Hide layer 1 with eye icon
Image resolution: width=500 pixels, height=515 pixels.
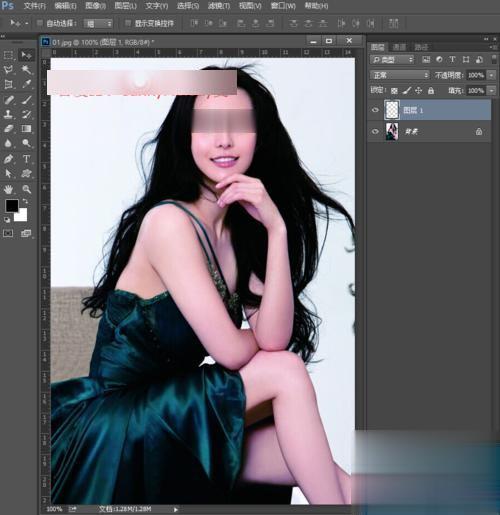coord(375,110)
